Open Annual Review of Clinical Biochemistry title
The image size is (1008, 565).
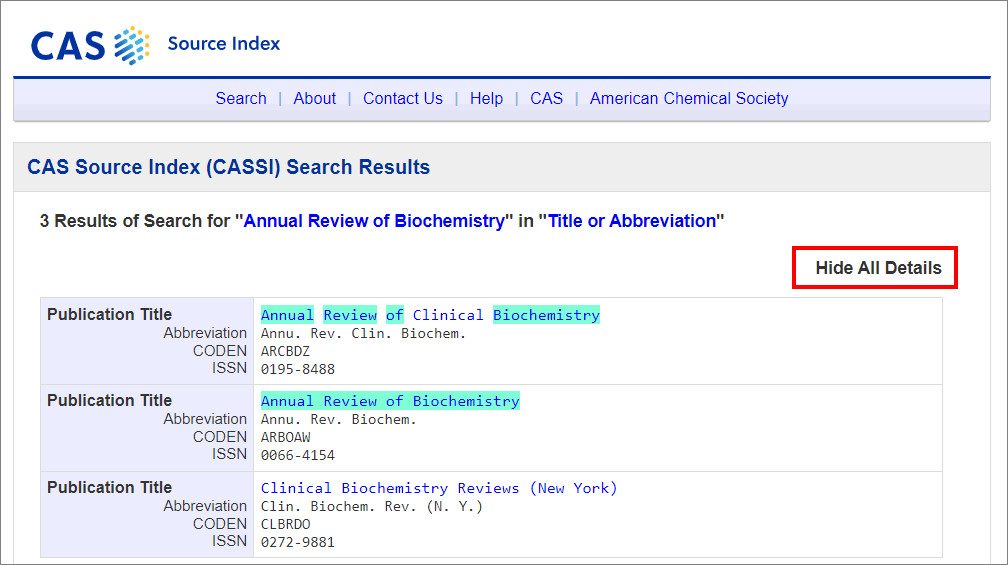point(430,315)
